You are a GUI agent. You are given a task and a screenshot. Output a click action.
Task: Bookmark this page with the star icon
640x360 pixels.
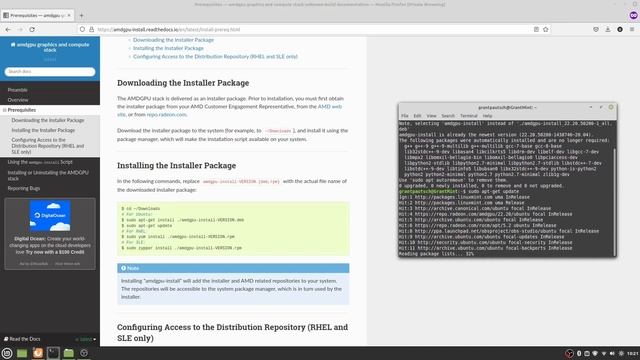coord(546,29)
